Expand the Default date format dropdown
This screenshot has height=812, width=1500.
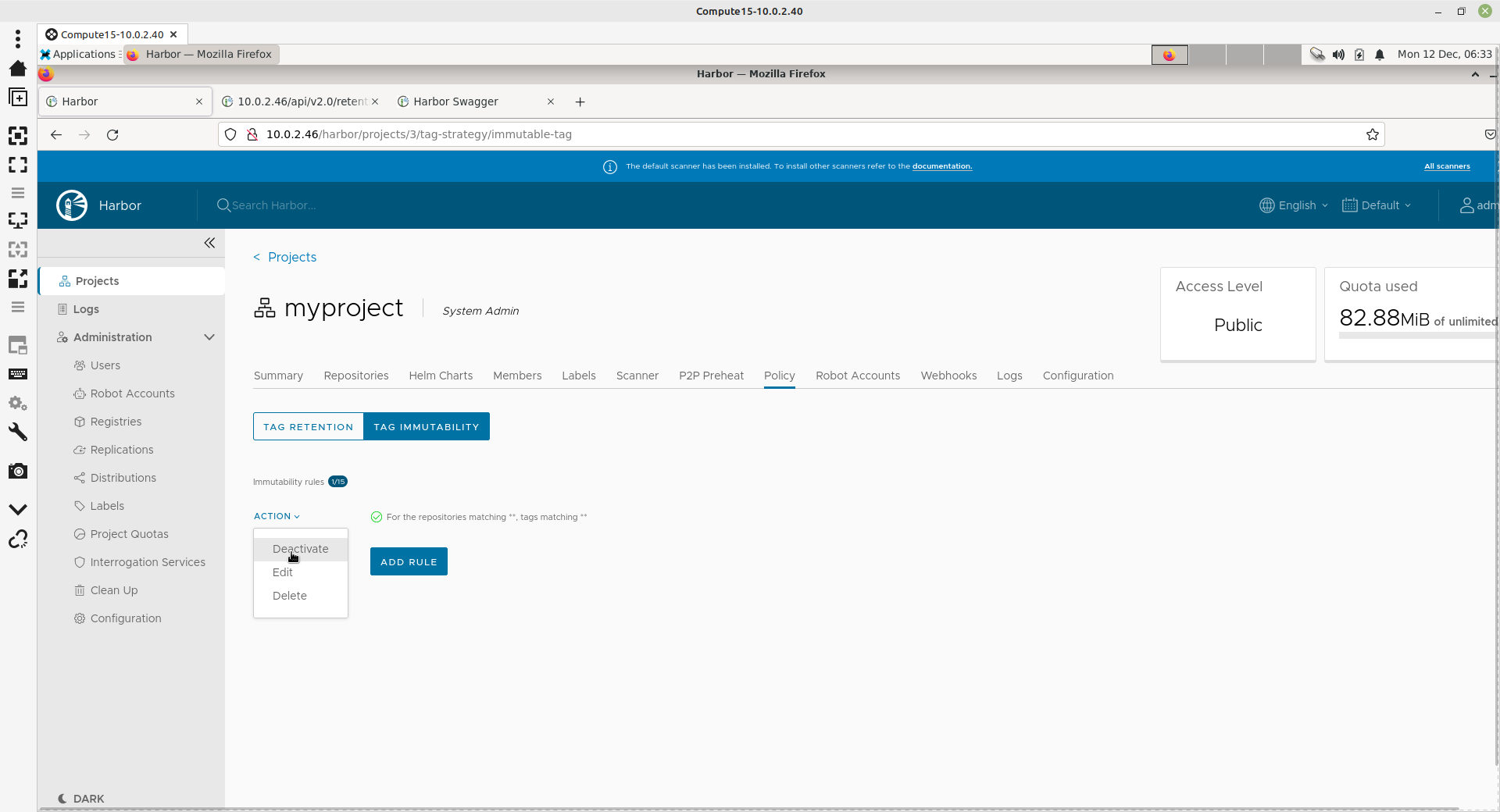point(1377,205)
